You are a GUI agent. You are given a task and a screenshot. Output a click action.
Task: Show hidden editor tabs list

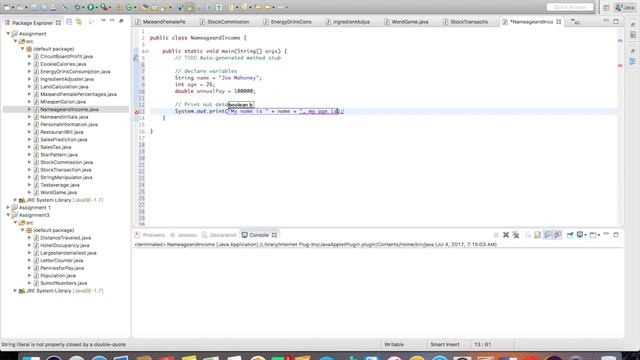tap(575, 22)
